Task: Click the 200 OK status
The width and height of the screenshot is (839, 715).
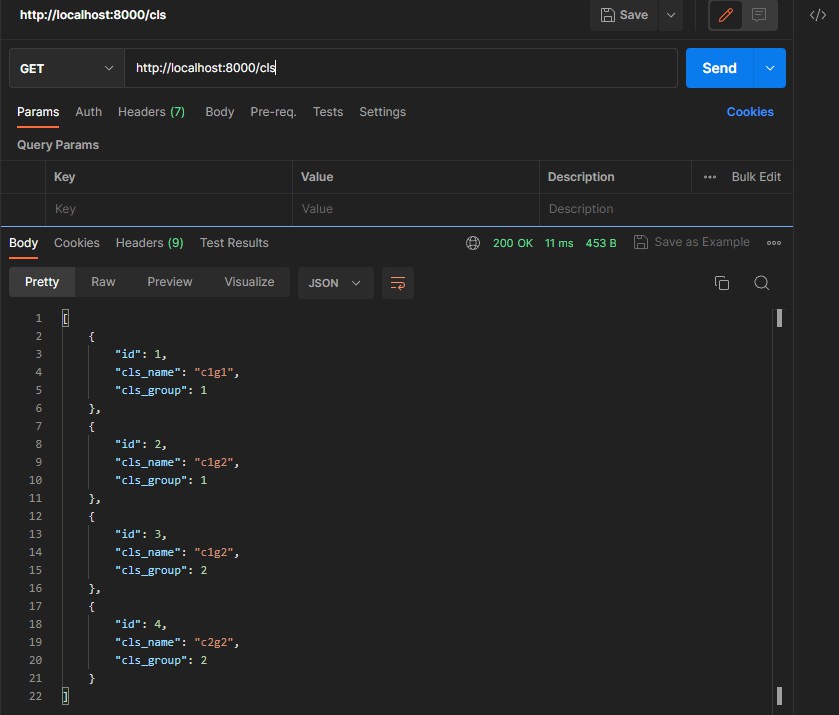Action: coord(513,243)
